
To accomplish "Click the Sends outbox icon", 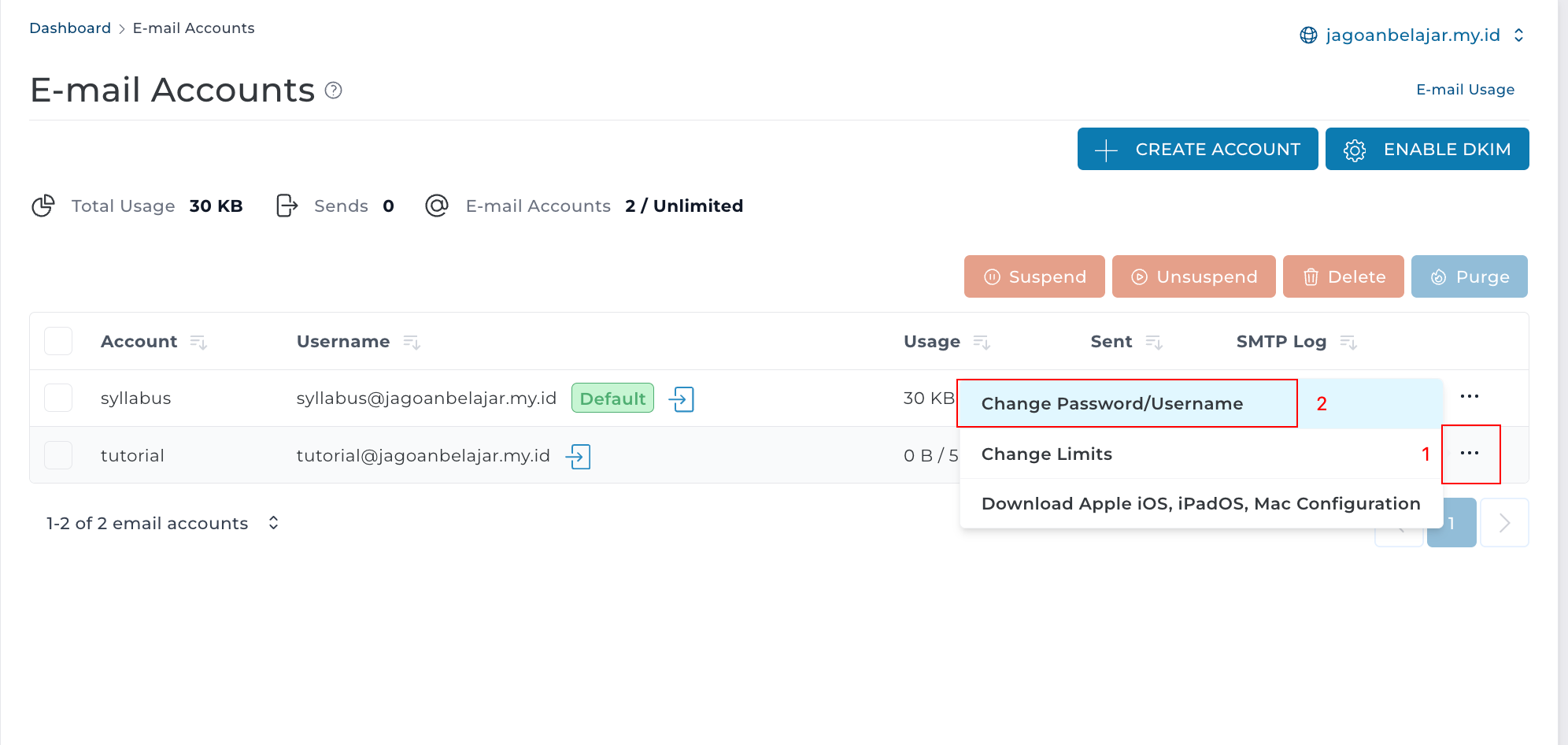I will click(x=287, y=206).
